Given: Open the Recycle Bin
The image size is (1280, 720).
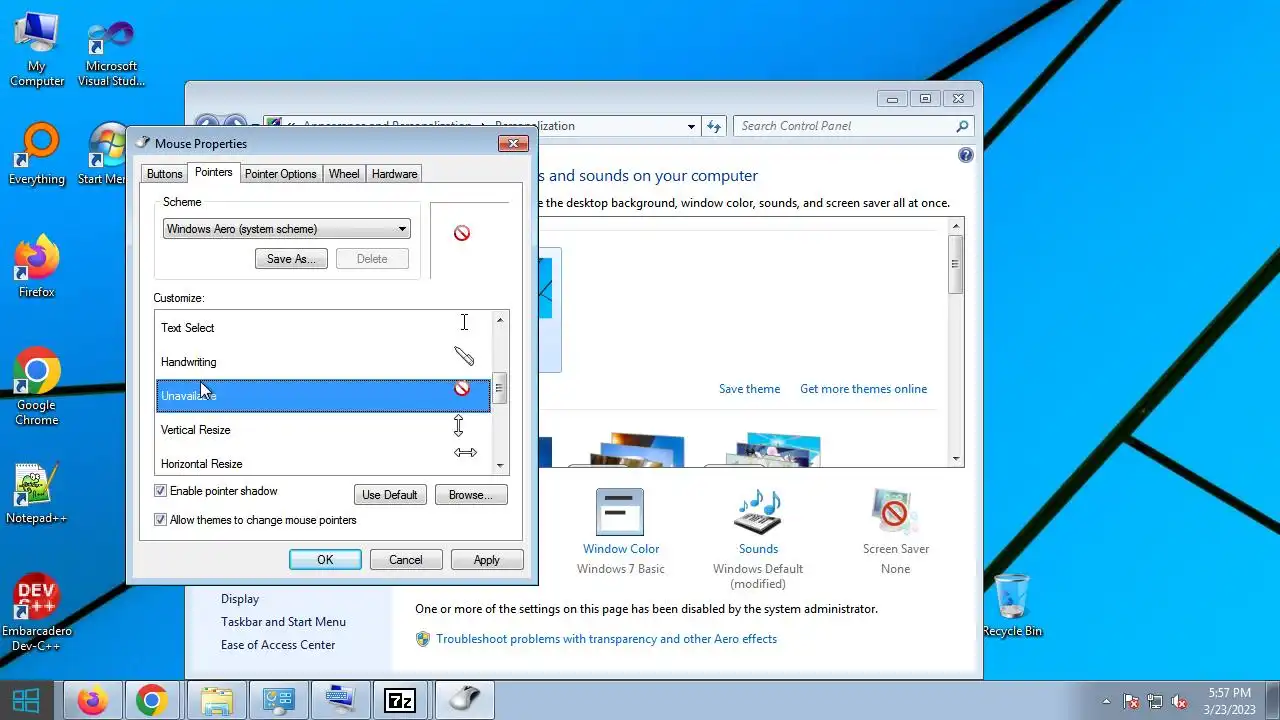Looking at the screenshot, I should [x=1012, y=605].
